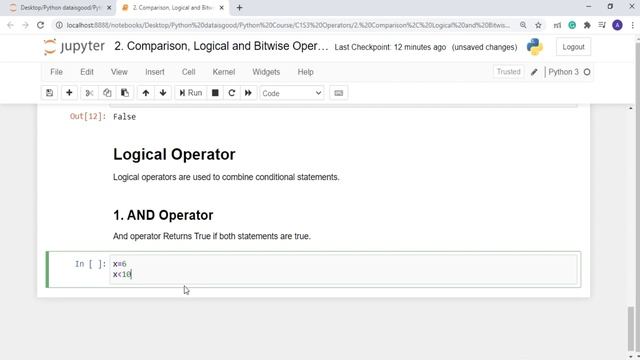
Task: Close the first Desktop/Python browser tab
Action: (109, 8)
